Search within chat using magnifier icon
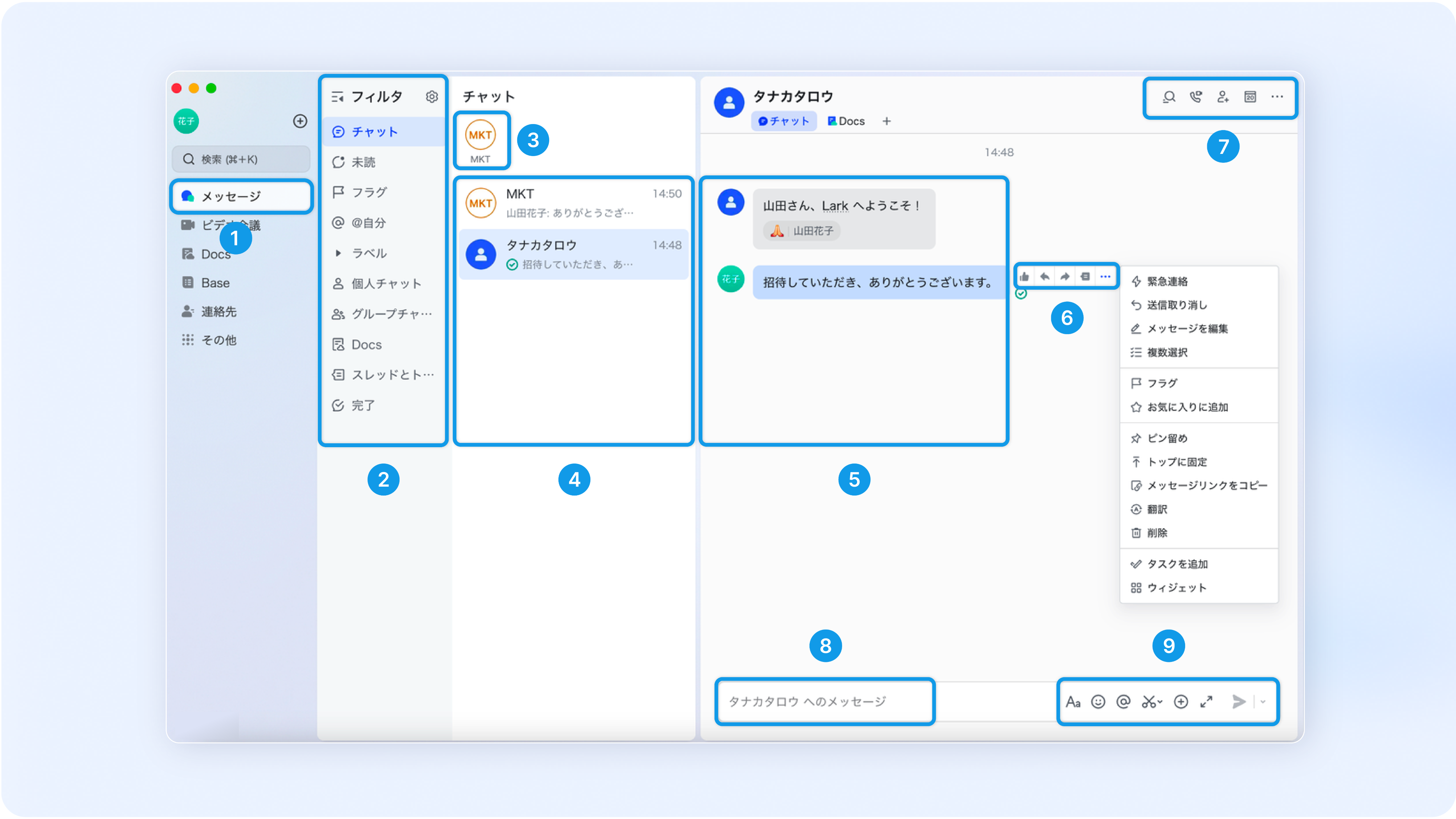The height and width of the screenshot is (819, 1456). (x=1169, y=98)
